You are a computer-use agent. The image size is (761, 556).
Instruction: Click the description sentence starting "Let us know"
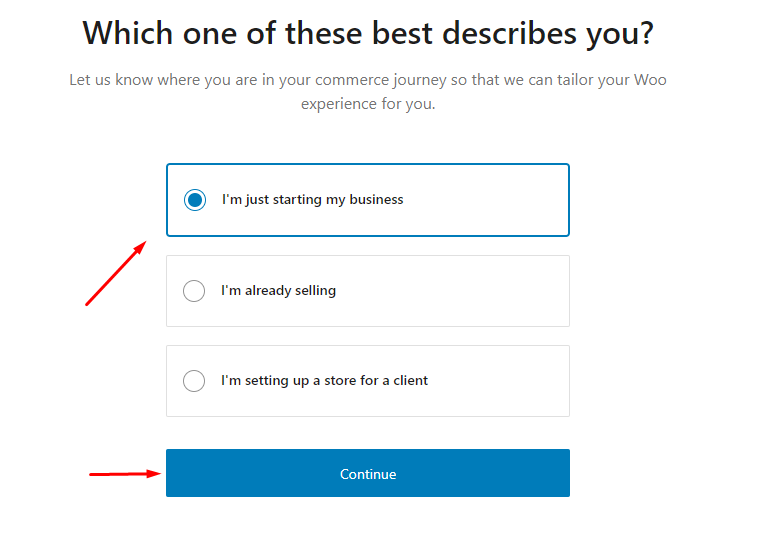coord(368,80)
